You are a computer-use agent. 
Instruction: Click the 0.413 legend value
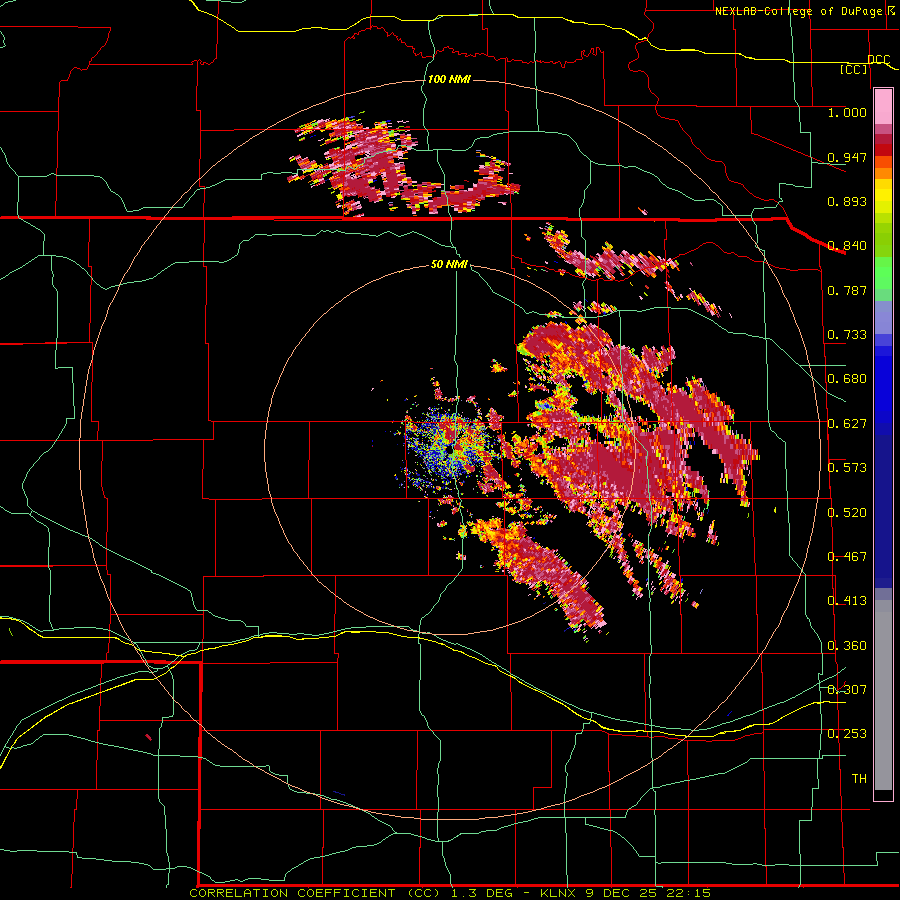(847, 601)
